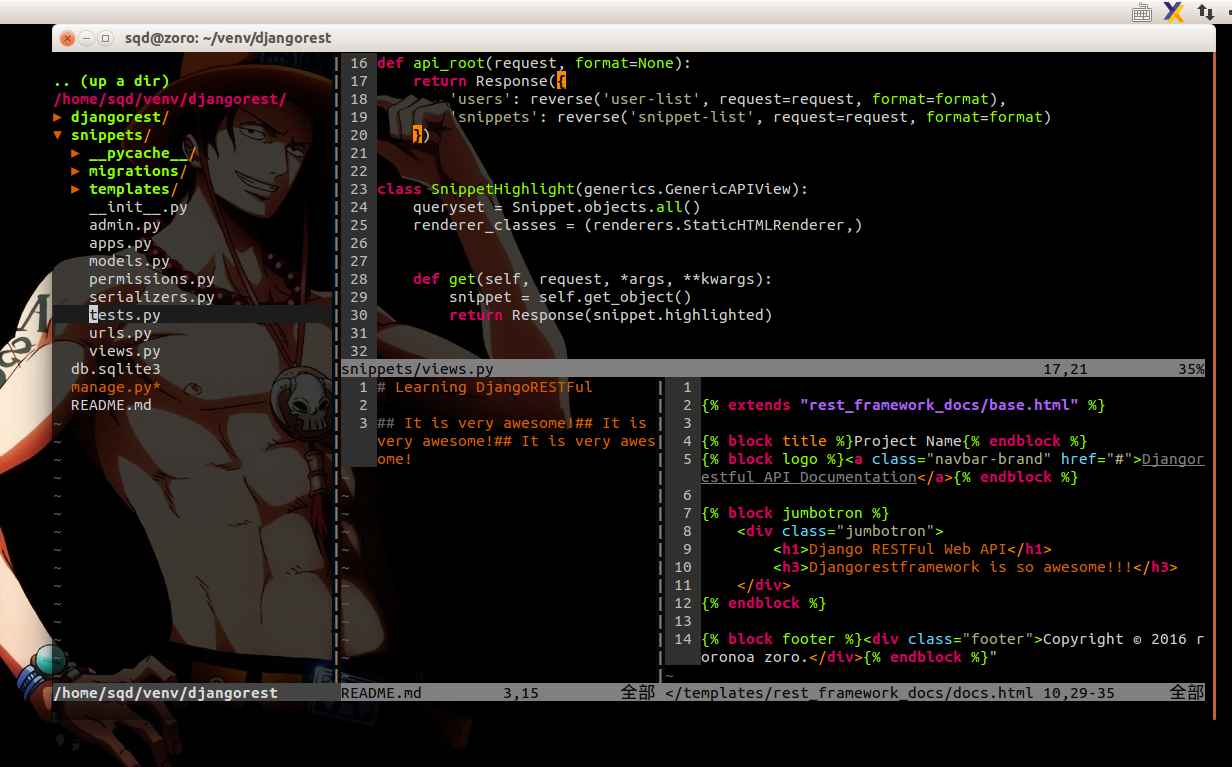
Task: Click the docs.html status line path
Action: coord(850,693)
